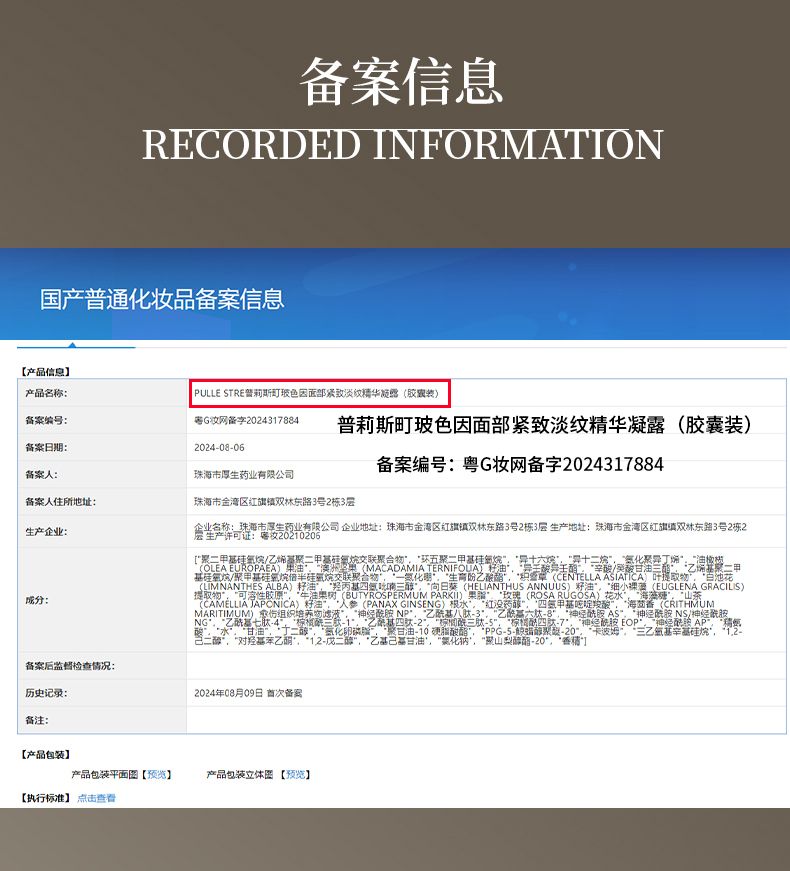Click 点击查看 next to 执行标准
The height and width of the screenshot is (871, 790).
click(97, 798)
